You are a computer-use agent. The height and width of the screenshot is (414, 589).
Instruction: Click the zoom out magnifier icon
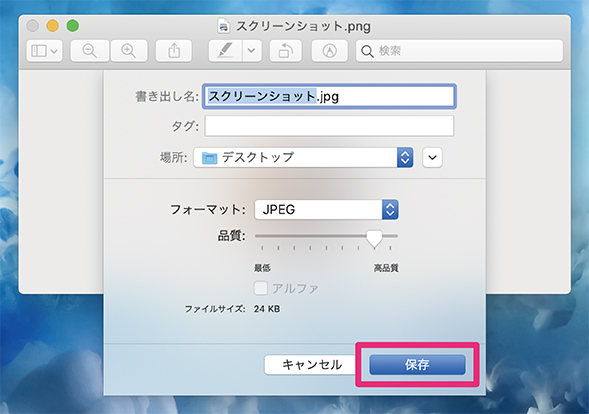(90, 51)
